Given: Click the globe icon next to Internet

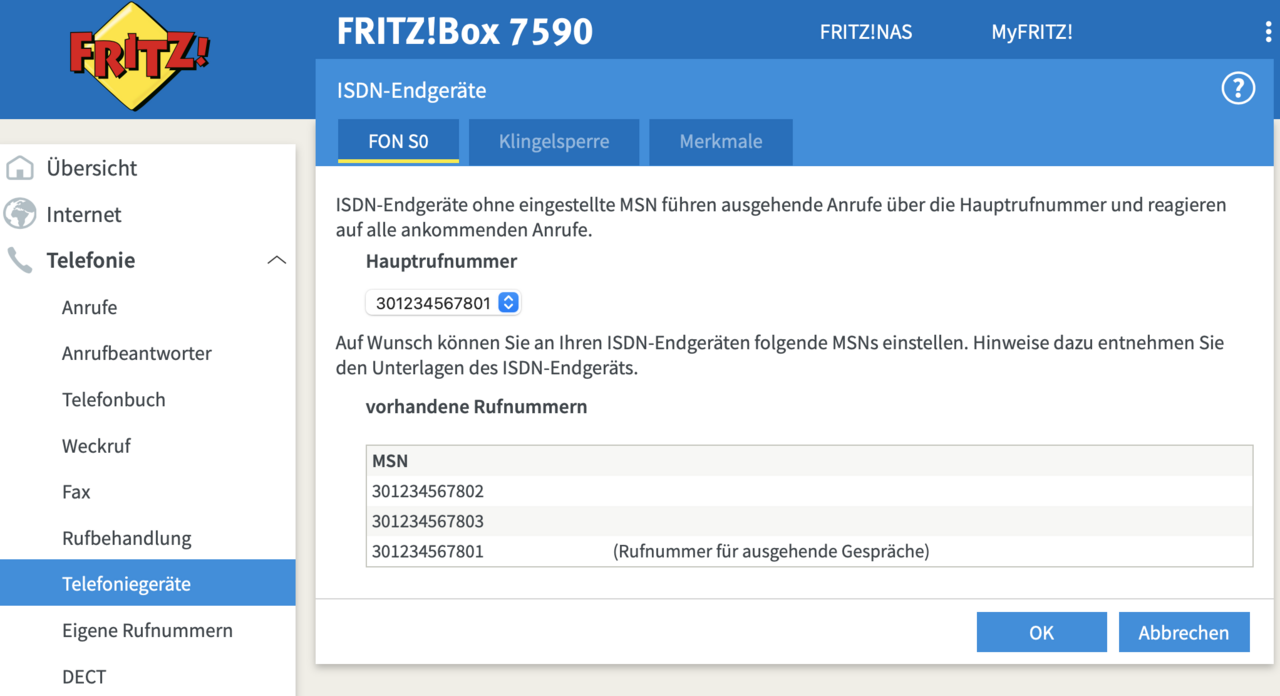Looking at the screenshot, I should (20, 214).
